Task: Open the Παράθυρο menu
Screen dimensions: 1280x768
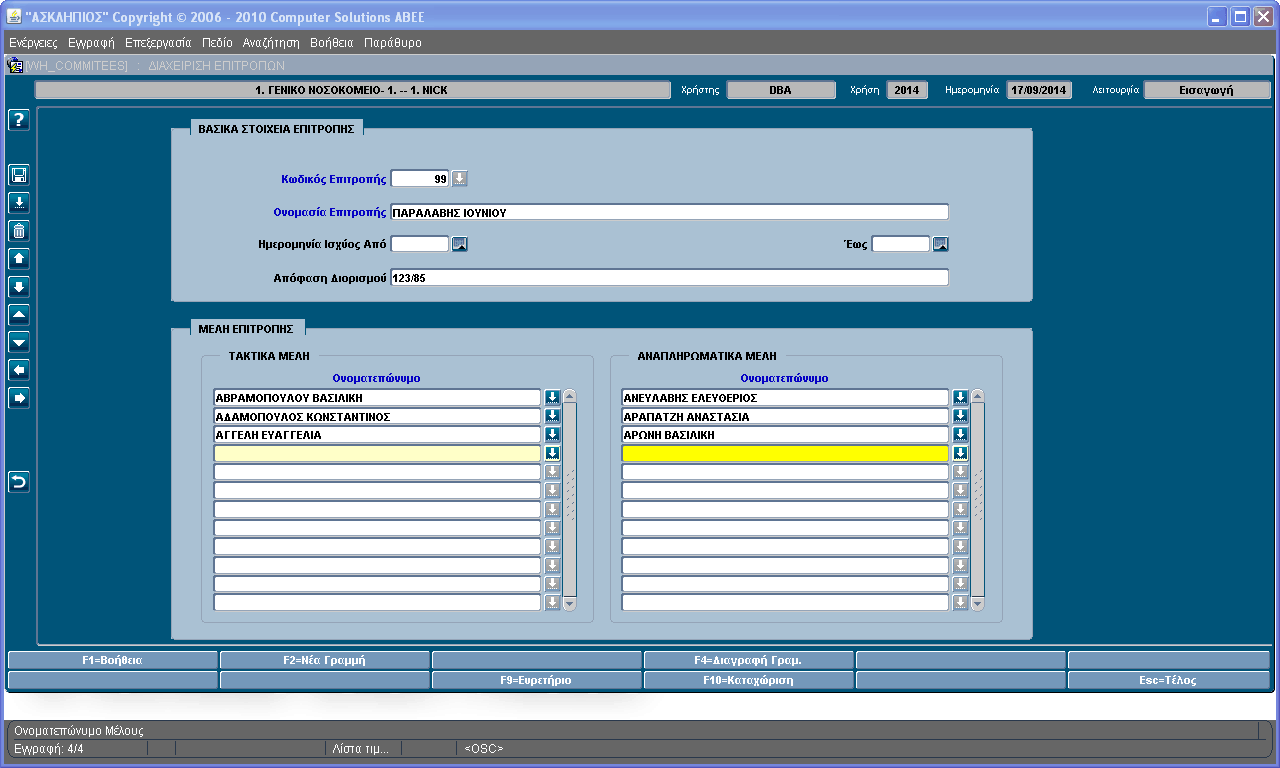Action: click(393, 43)
